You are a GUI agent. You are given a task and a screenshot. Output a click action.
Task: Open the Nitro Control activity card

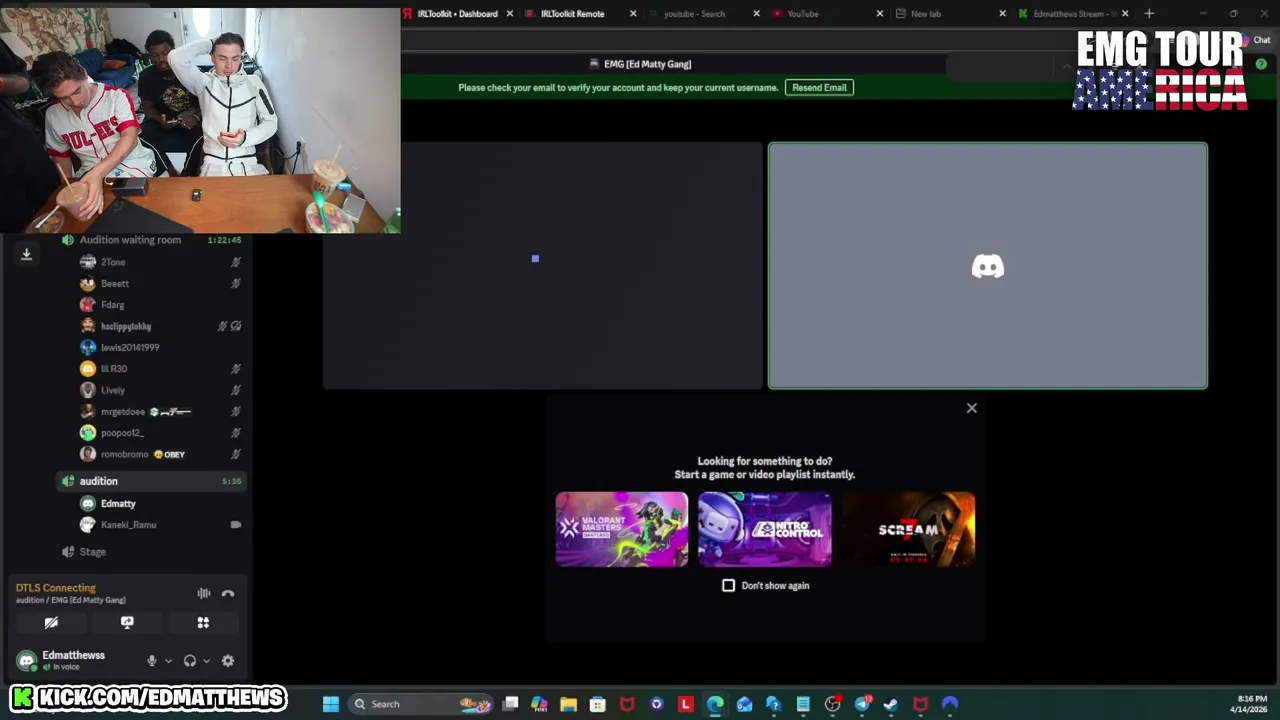(x=765, y=529)
